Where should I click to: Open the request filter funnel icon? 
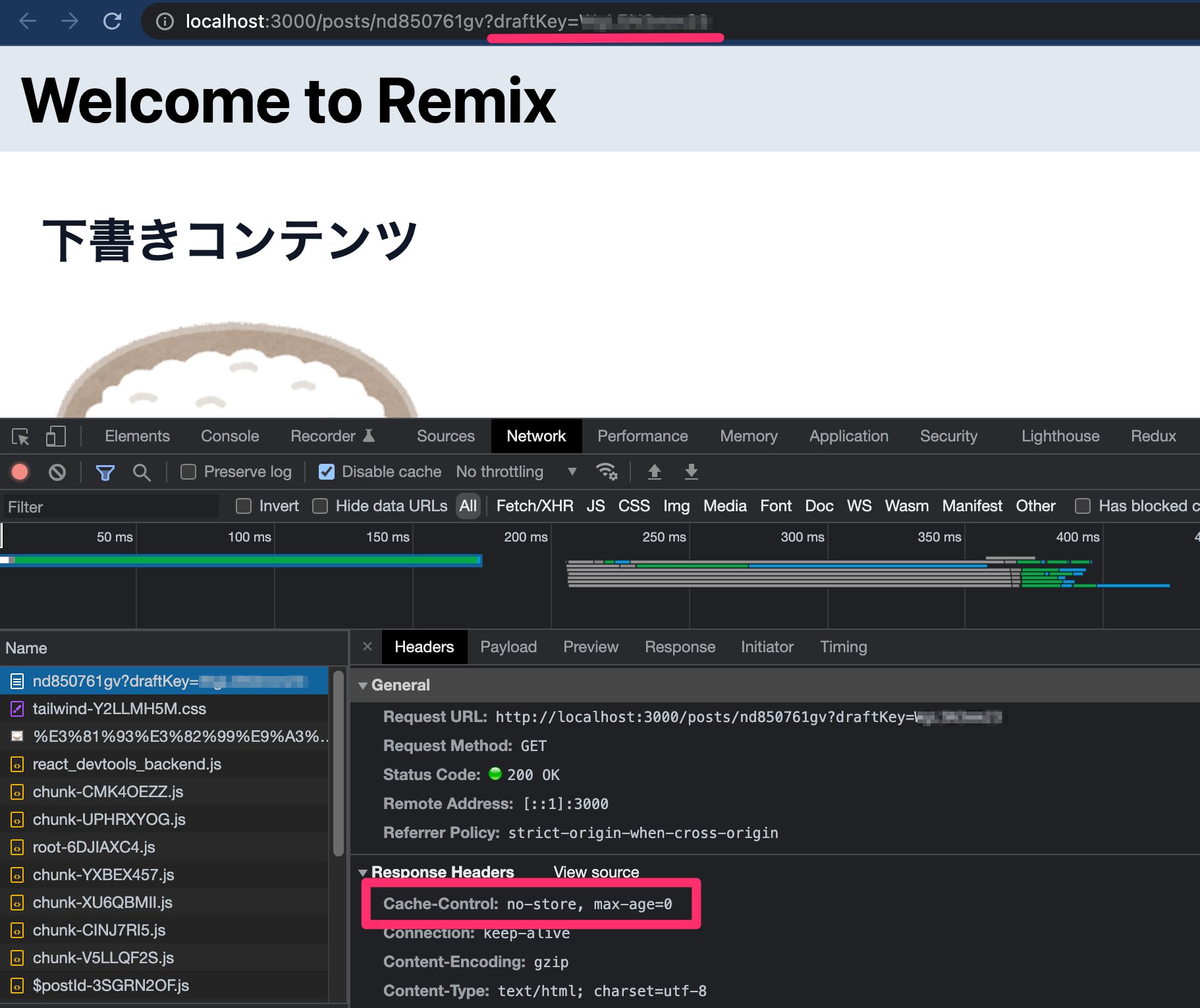pos(105,472)
